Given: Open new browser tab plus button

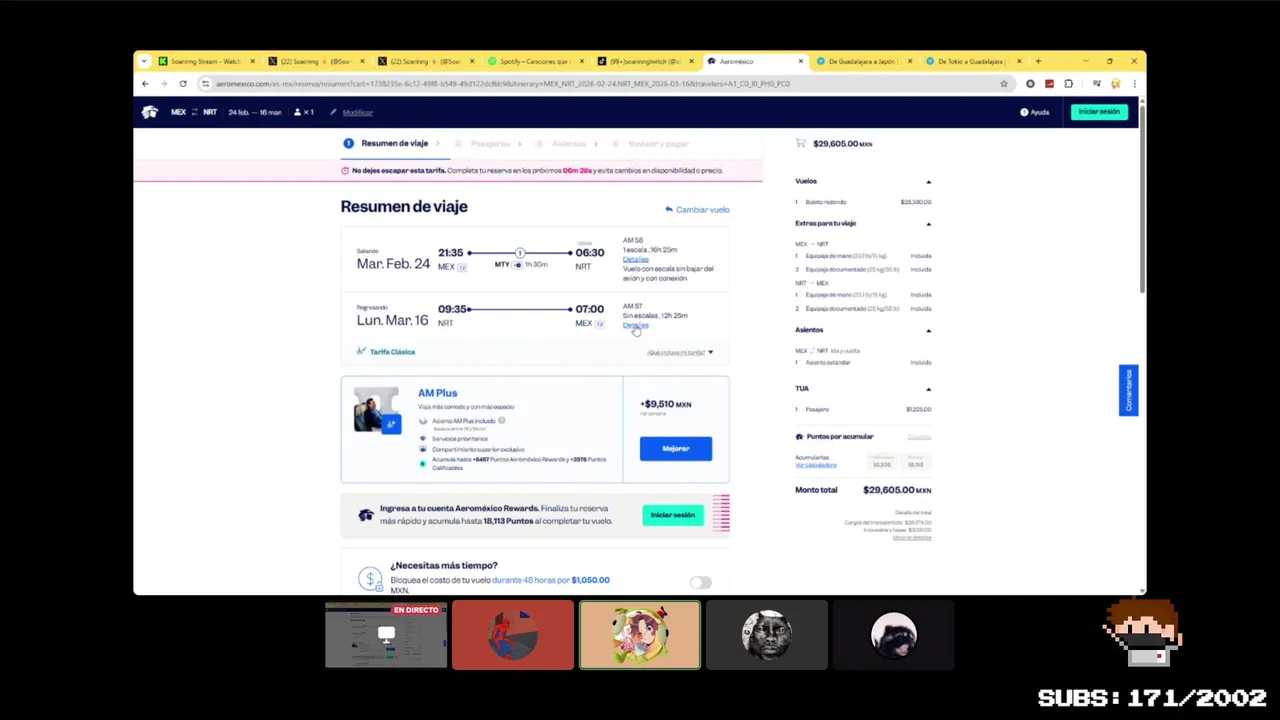Looking at the screenshot, I should [1038, 61].
